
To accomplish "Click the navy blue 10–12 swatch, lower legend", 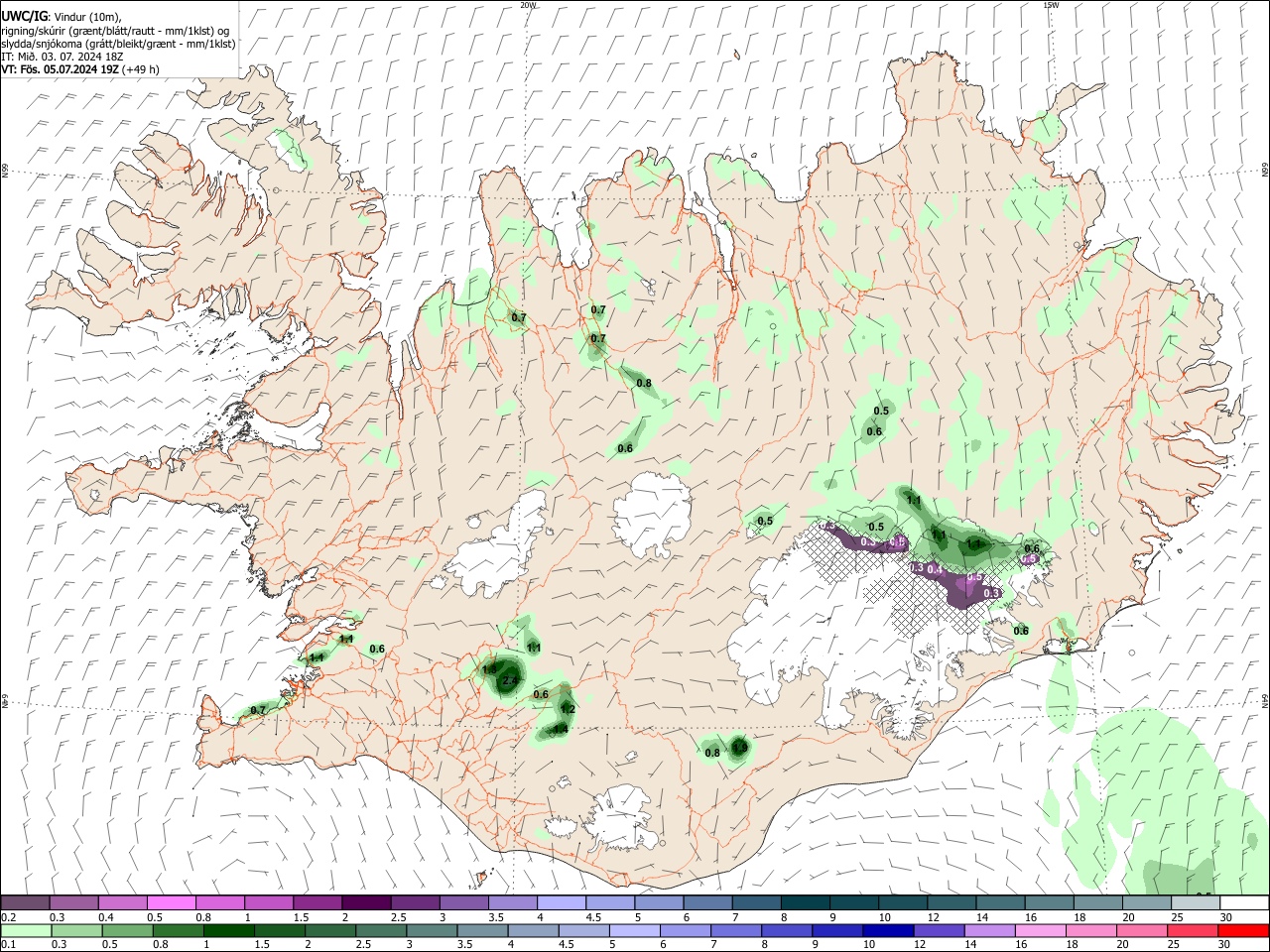I will pos(888,931).
